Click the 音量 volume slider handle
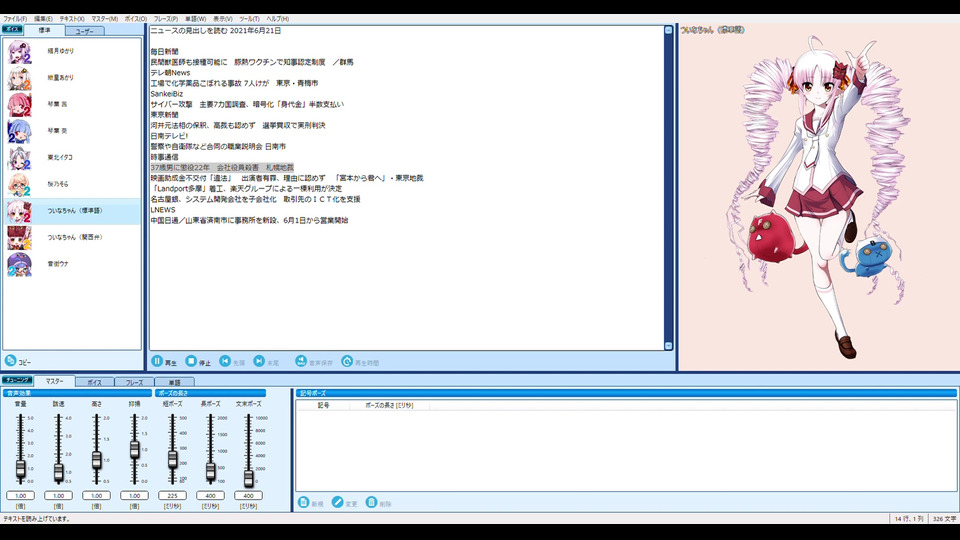 pyautogui.click(x=20, y=469)
